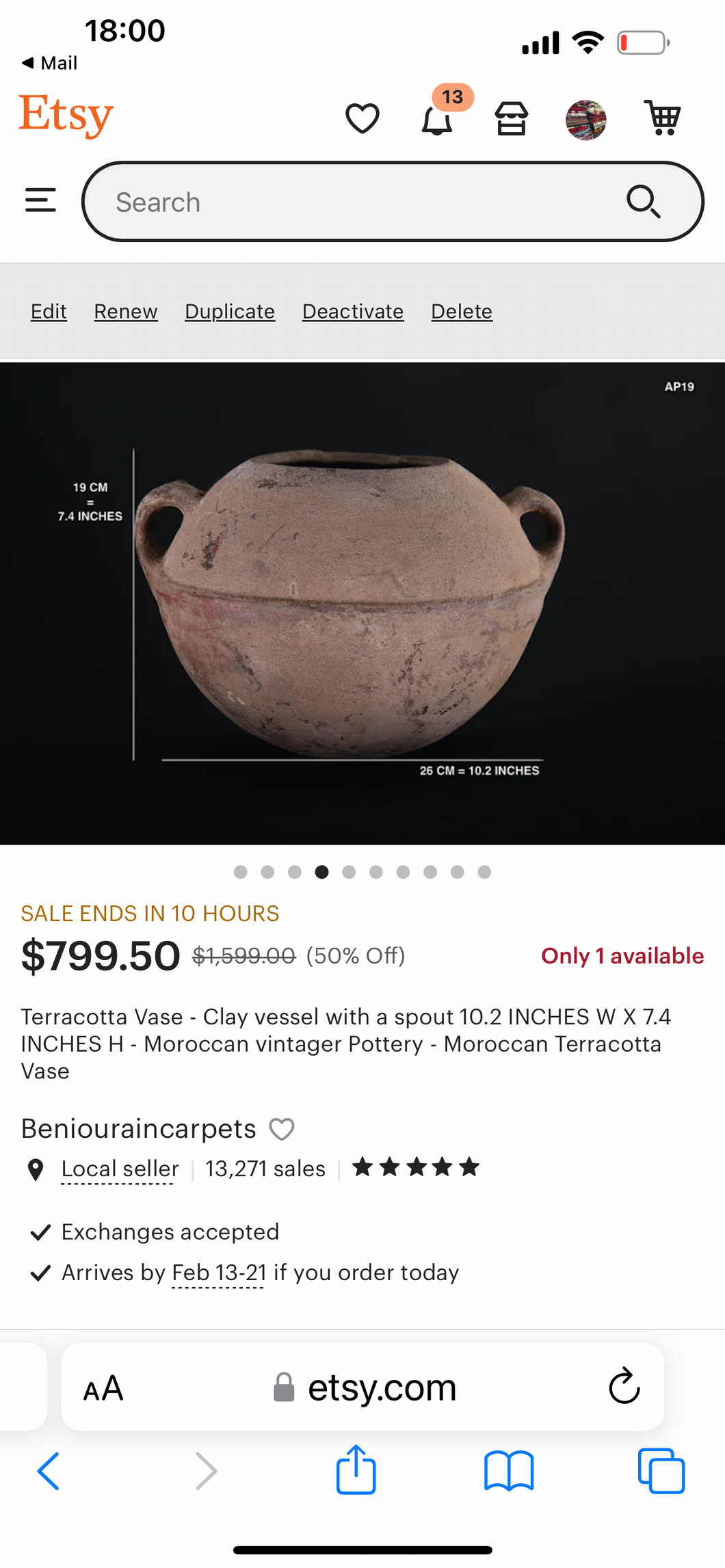
Task: Open the shopping cart
Action: coord(661,118)
